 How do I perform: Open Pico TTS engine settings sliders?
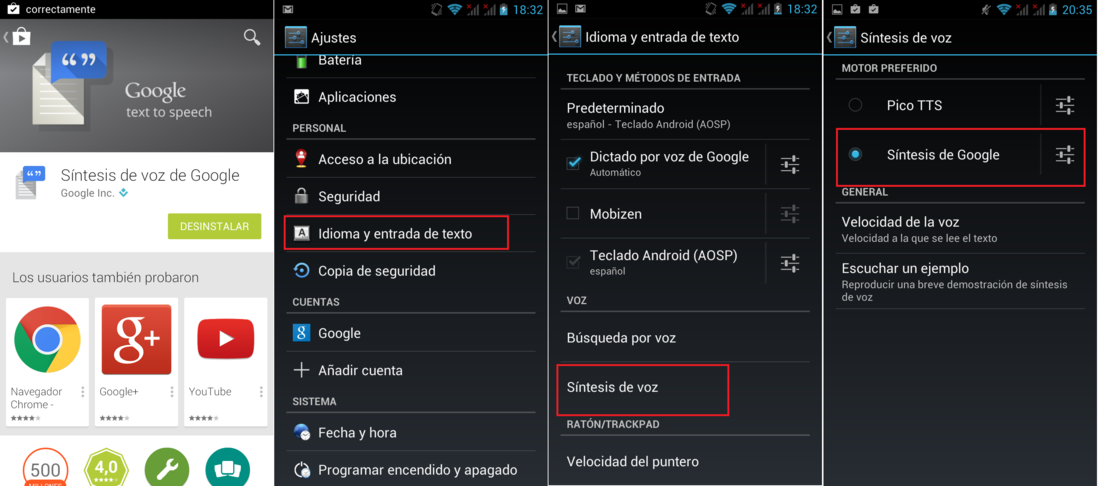click(x=1065, y=105)
